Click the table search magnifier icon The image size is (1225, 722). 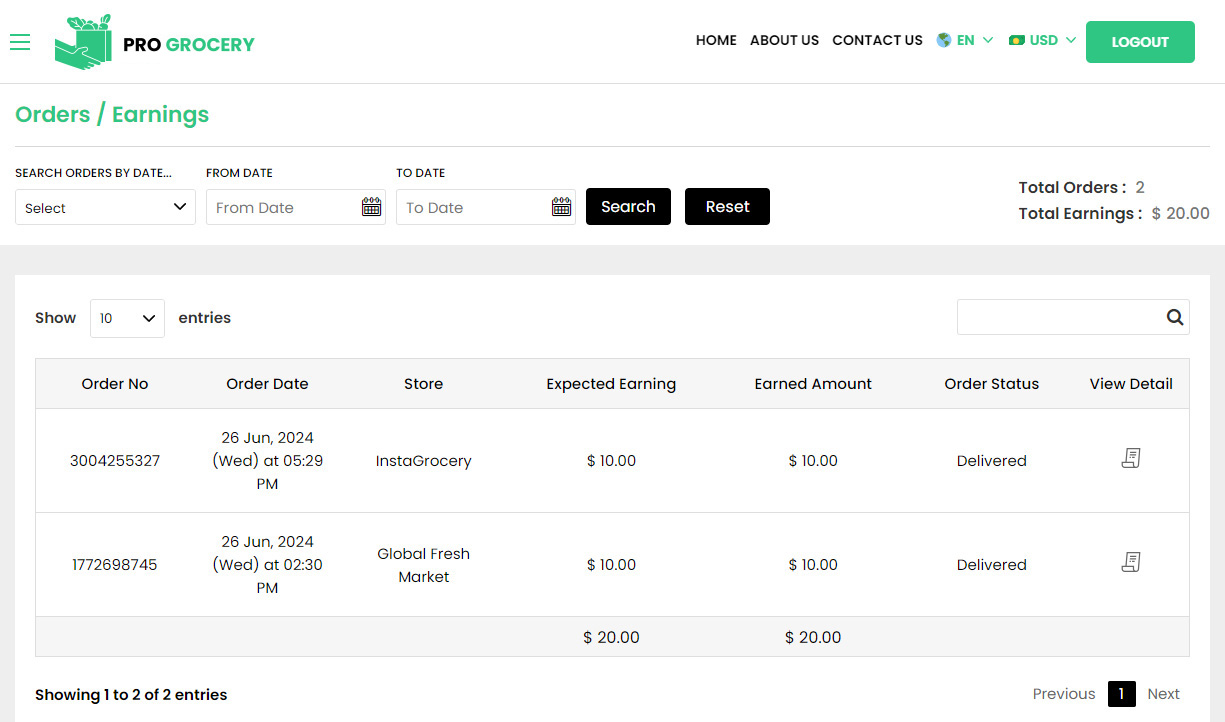pos(1174,317)
